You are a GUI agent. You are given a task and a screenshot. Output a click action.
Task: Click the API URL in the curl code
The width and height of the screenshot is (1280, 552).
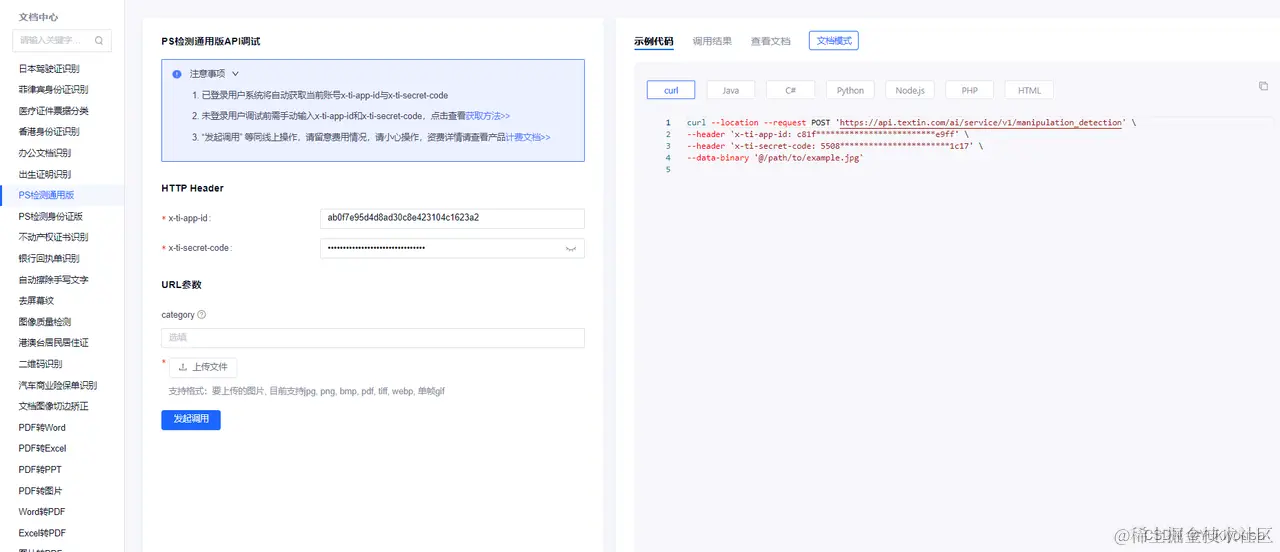(980, 123)
